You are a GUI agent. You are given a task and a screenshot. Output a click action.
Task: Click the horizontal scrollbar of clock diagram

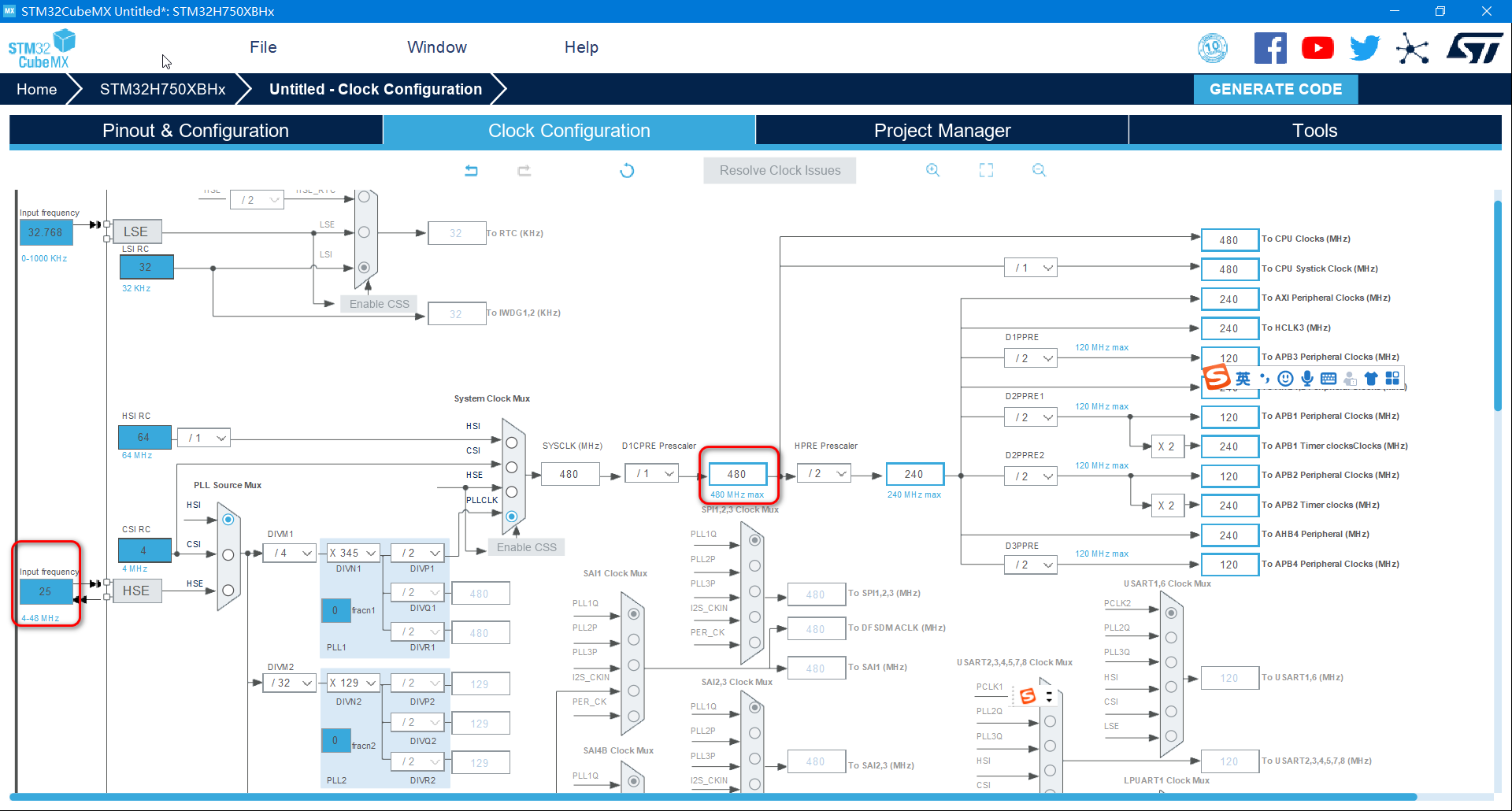coord(713,797)
